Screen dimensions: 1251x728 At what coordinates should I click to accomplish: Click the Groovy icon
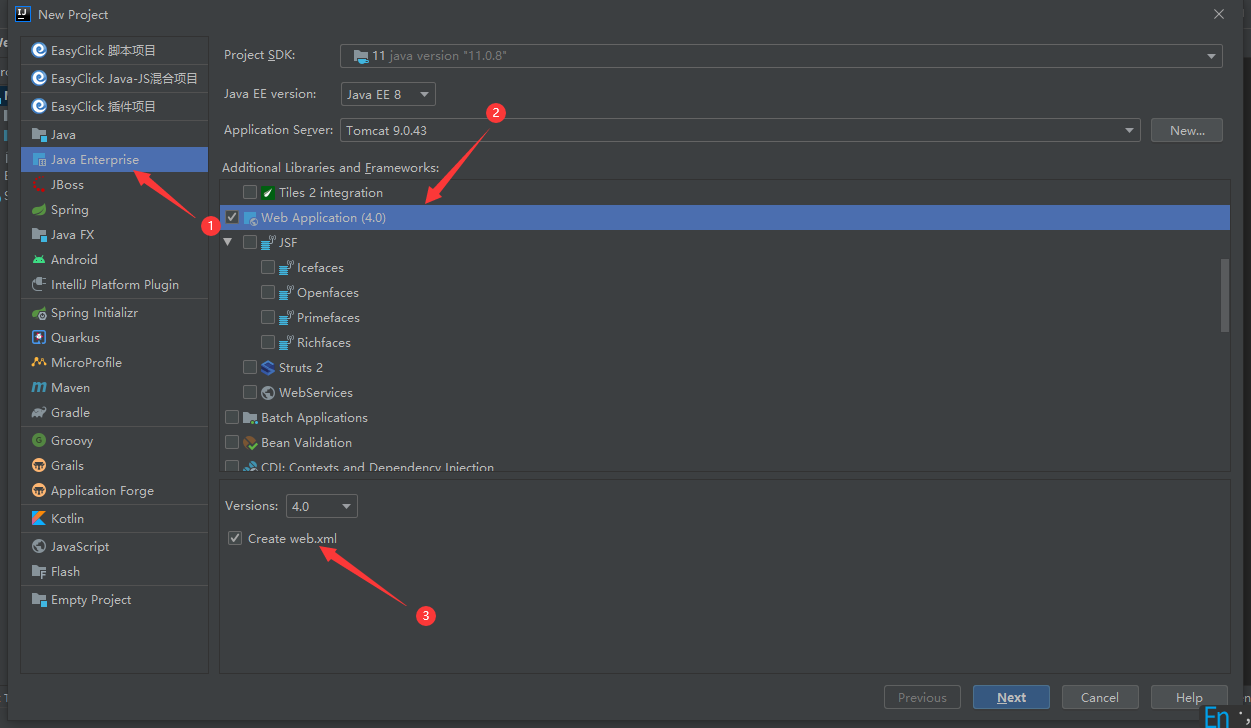pyautogui.click(x=39, y=441)
